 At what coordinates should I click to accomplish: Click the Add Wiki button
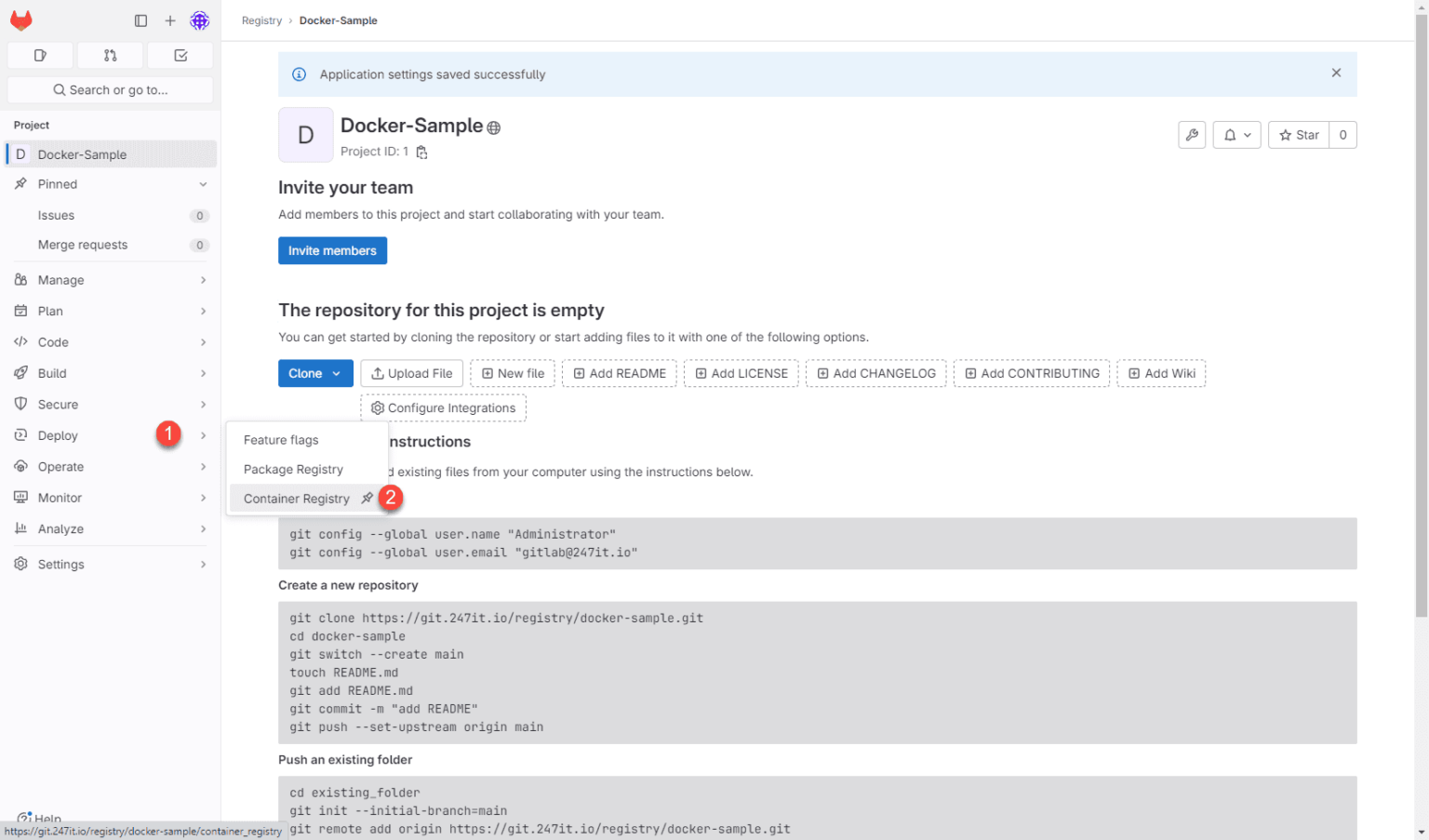point(1161,373)
